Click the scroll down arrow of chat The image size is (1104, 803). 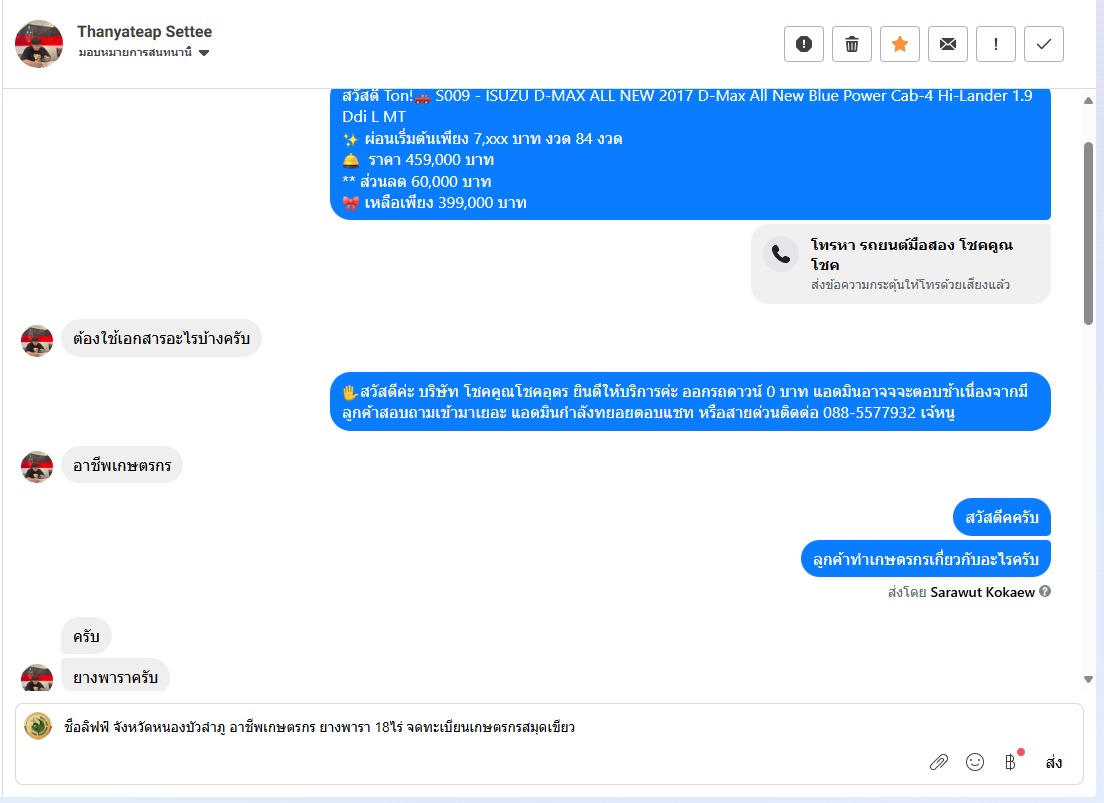coord(1088,680)
